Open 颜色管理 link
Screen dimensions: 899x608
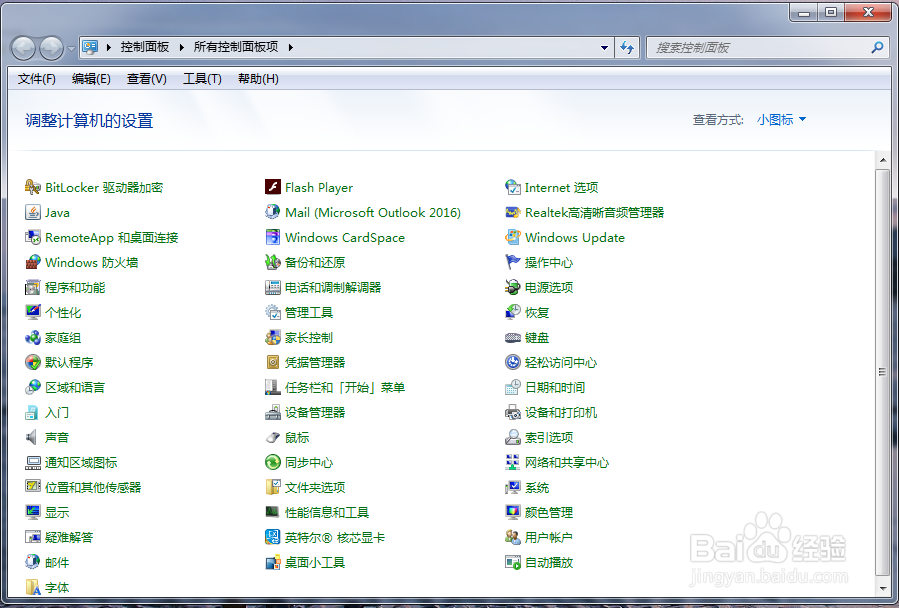pos(549,512)
